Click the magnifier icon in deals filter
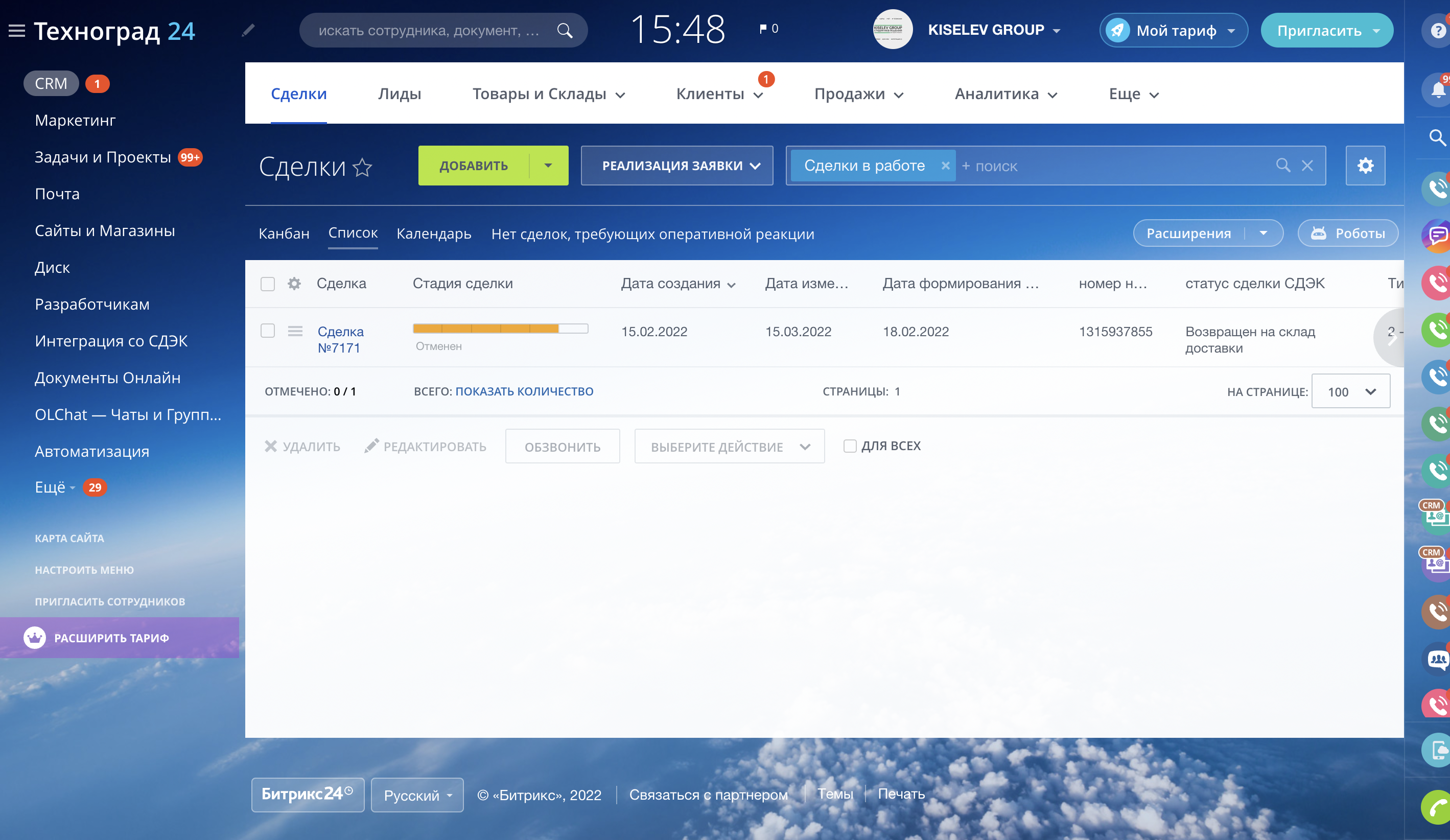Viewport: 1450px width, 840px height. (1283, 166)
